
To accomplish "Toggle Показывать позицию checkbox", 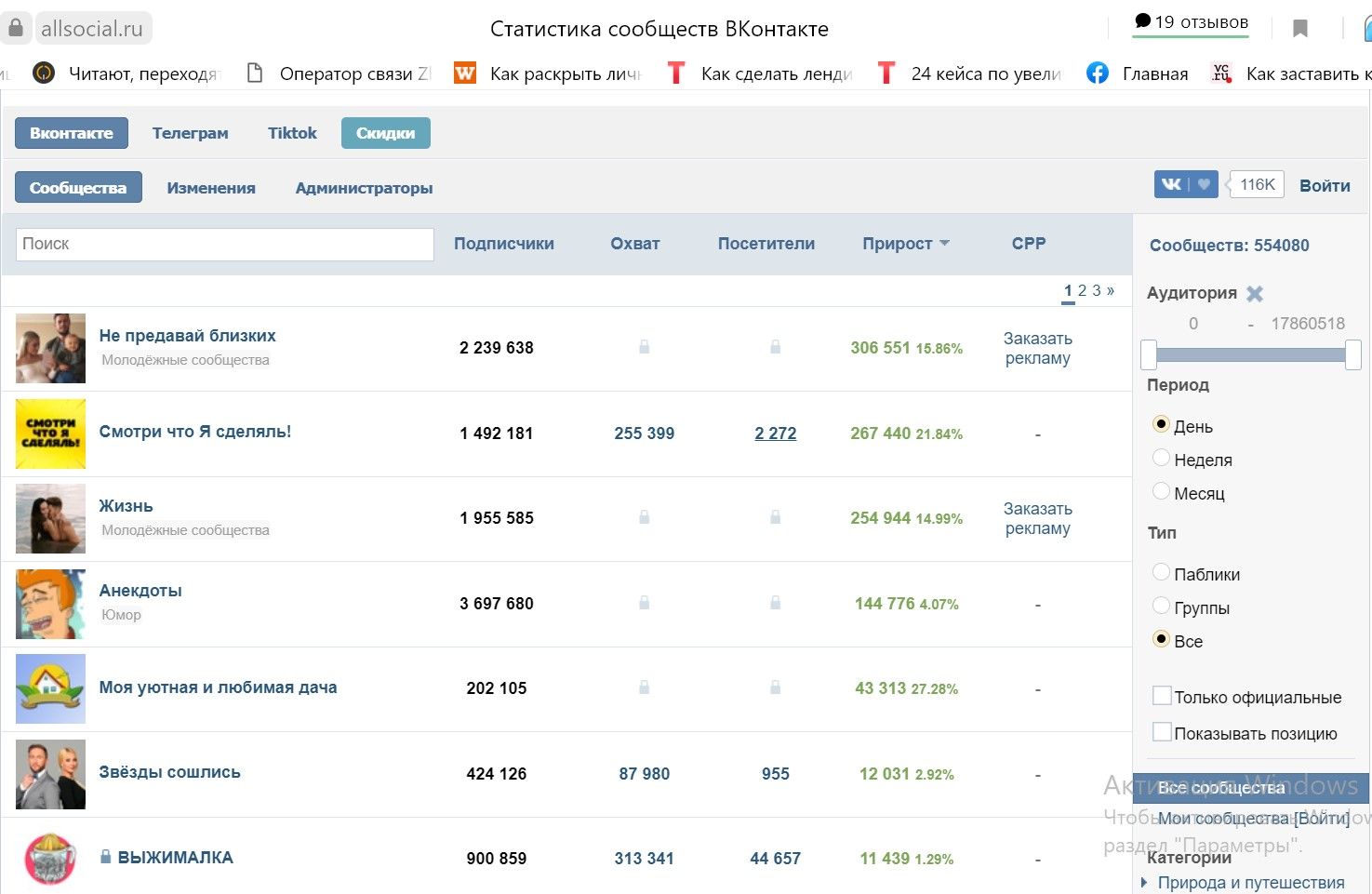I will 1162,732.
